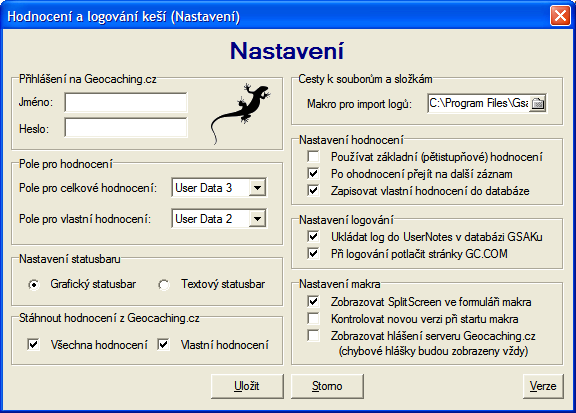Enable Používat základní (pětistupňové) hodnocení checkbox

[x=313, y=157]
